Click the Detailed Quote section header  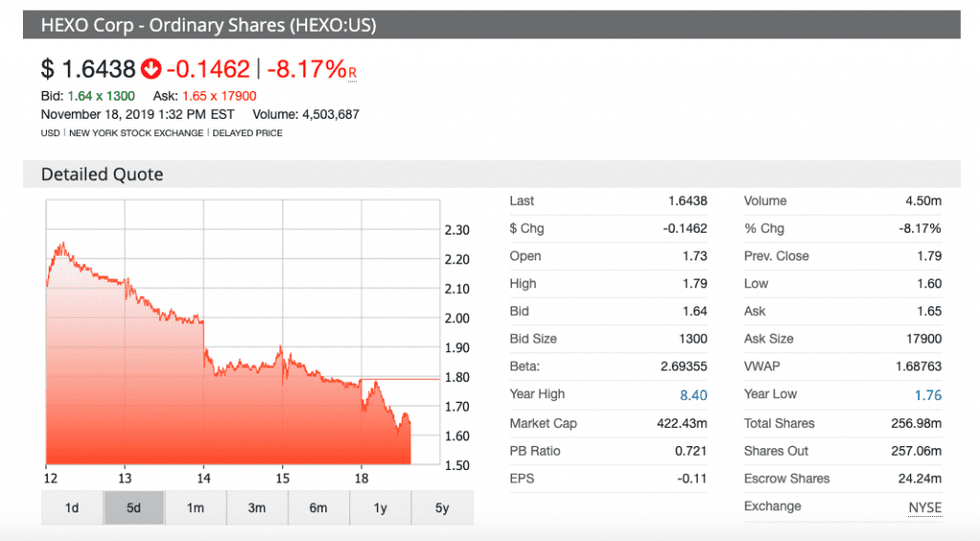point(102,174)
